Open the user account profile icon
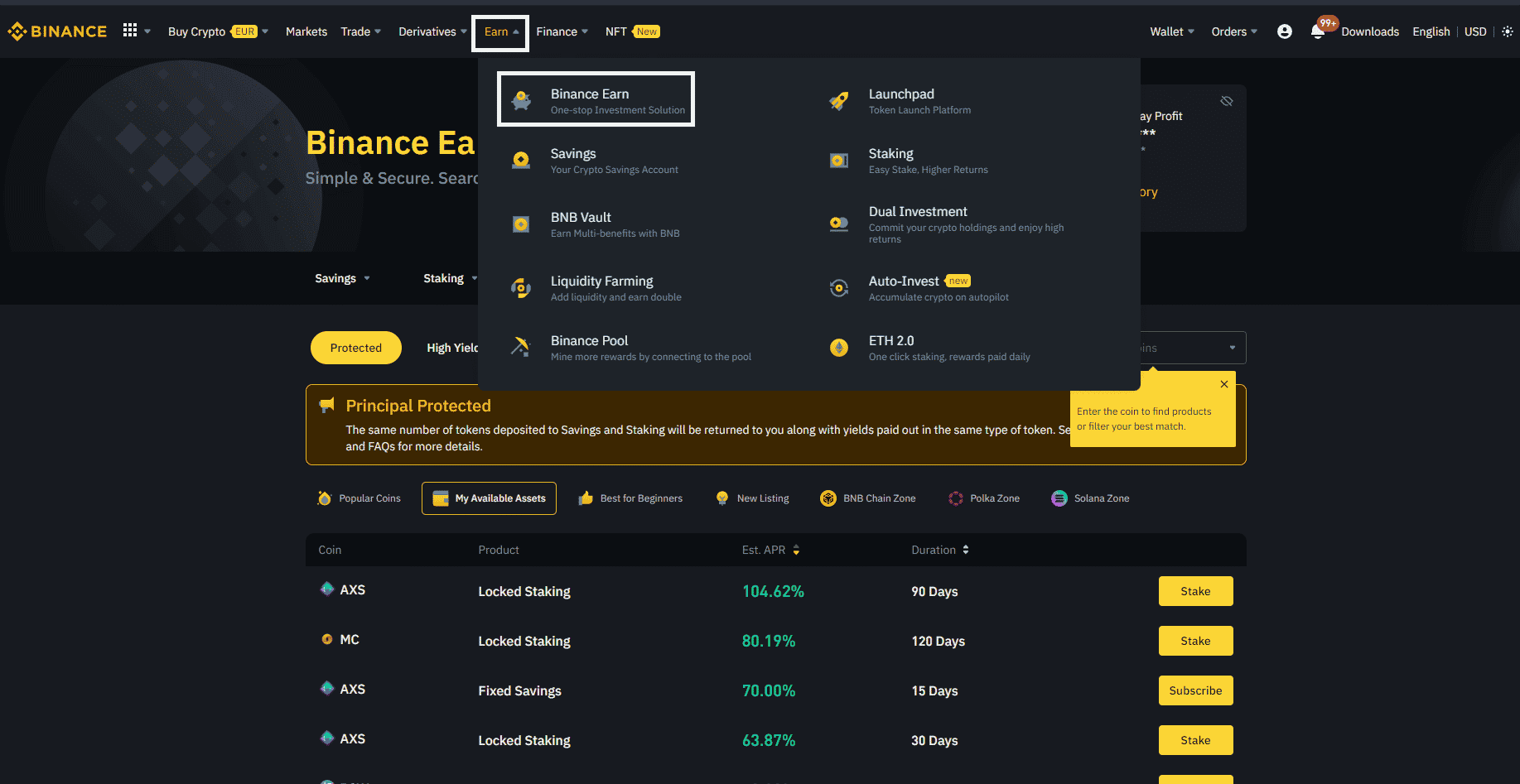 (1284, 31)
